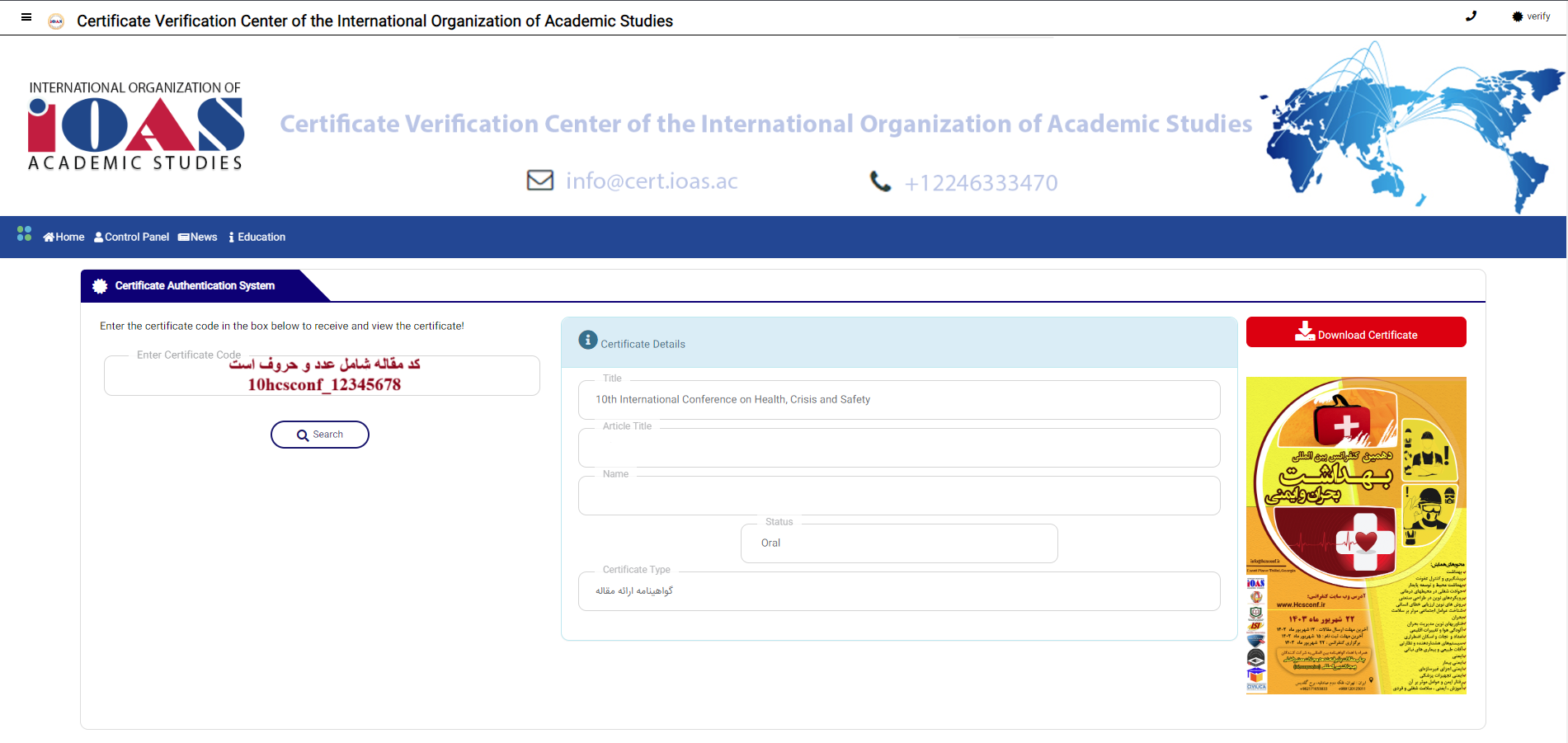The width and height of the screenshot is (1568, 743).
Task: Click the Certificate Details info icon
Action: coord(588,340)
